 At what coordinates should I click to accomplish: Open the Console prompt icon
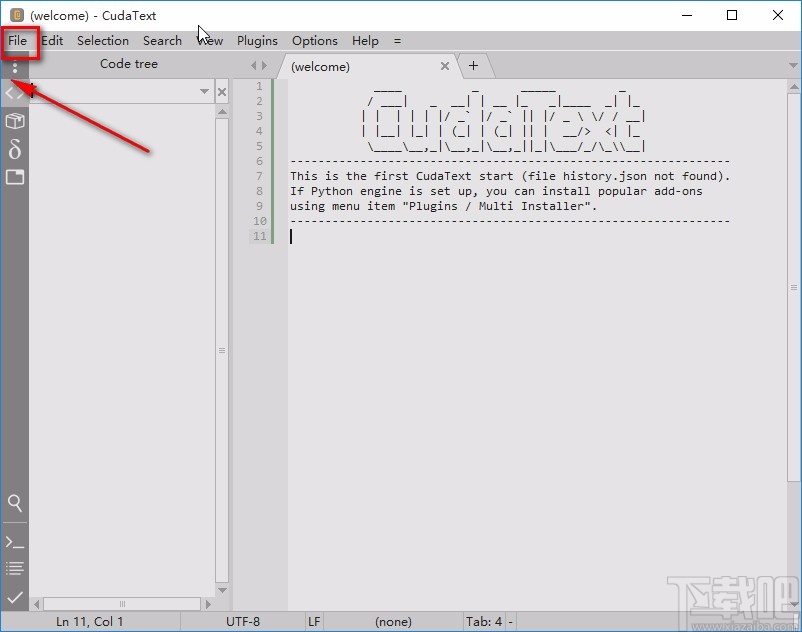point(15,543)
